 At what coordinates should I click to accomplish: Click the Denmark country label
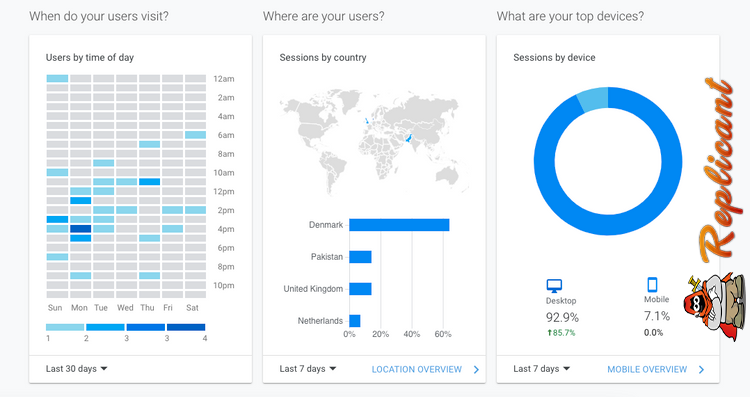click(x=326, y=225)
